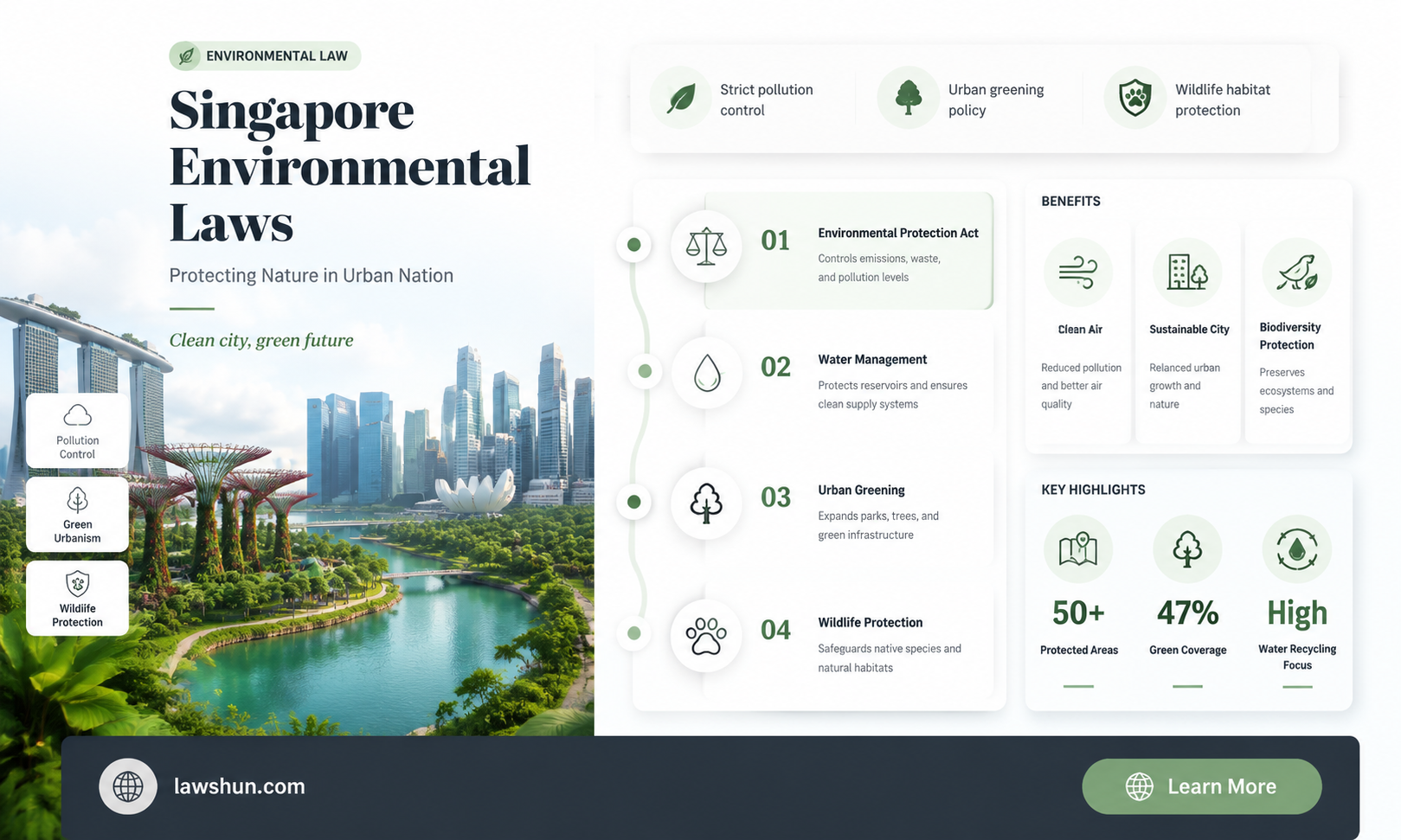This screenshot has width=1401, height=840.
Task: Click the Protects reservoirs description text
Action: (x=893, y=394)
